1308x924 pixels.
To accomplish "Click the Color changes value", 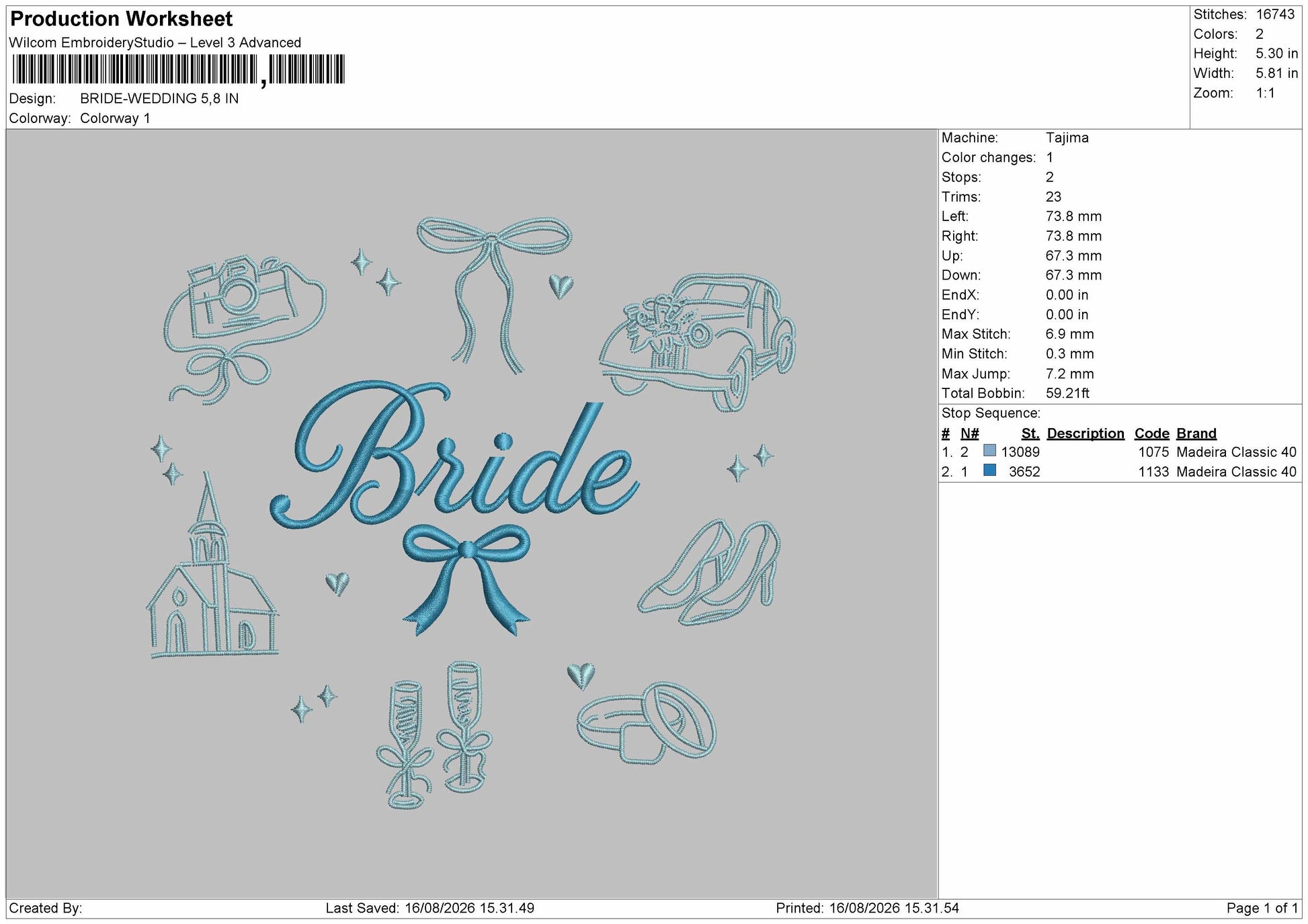I will click(1050, 157).
